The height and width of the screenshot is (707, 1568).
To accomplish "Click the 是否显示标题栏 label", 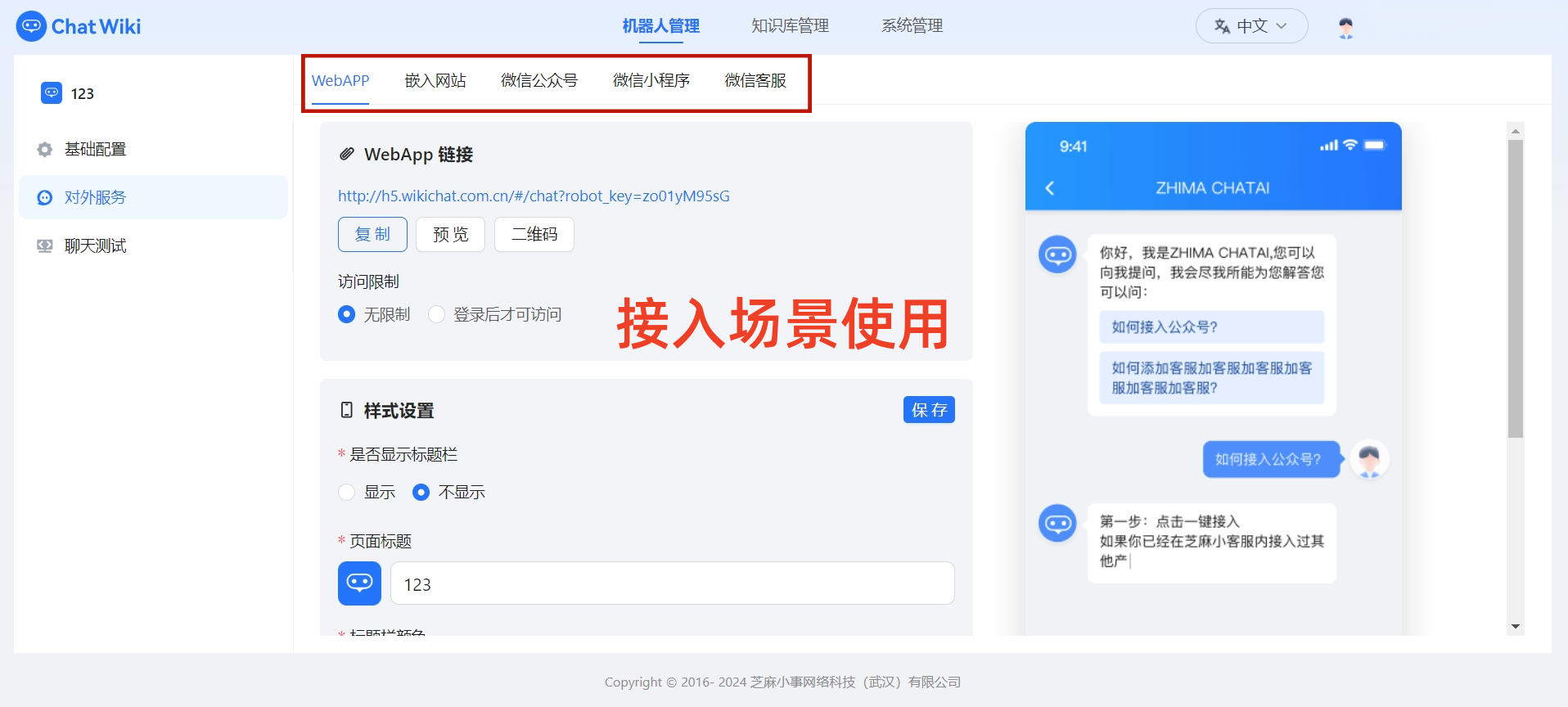I will pyautogui.click(x=403, y=454).
